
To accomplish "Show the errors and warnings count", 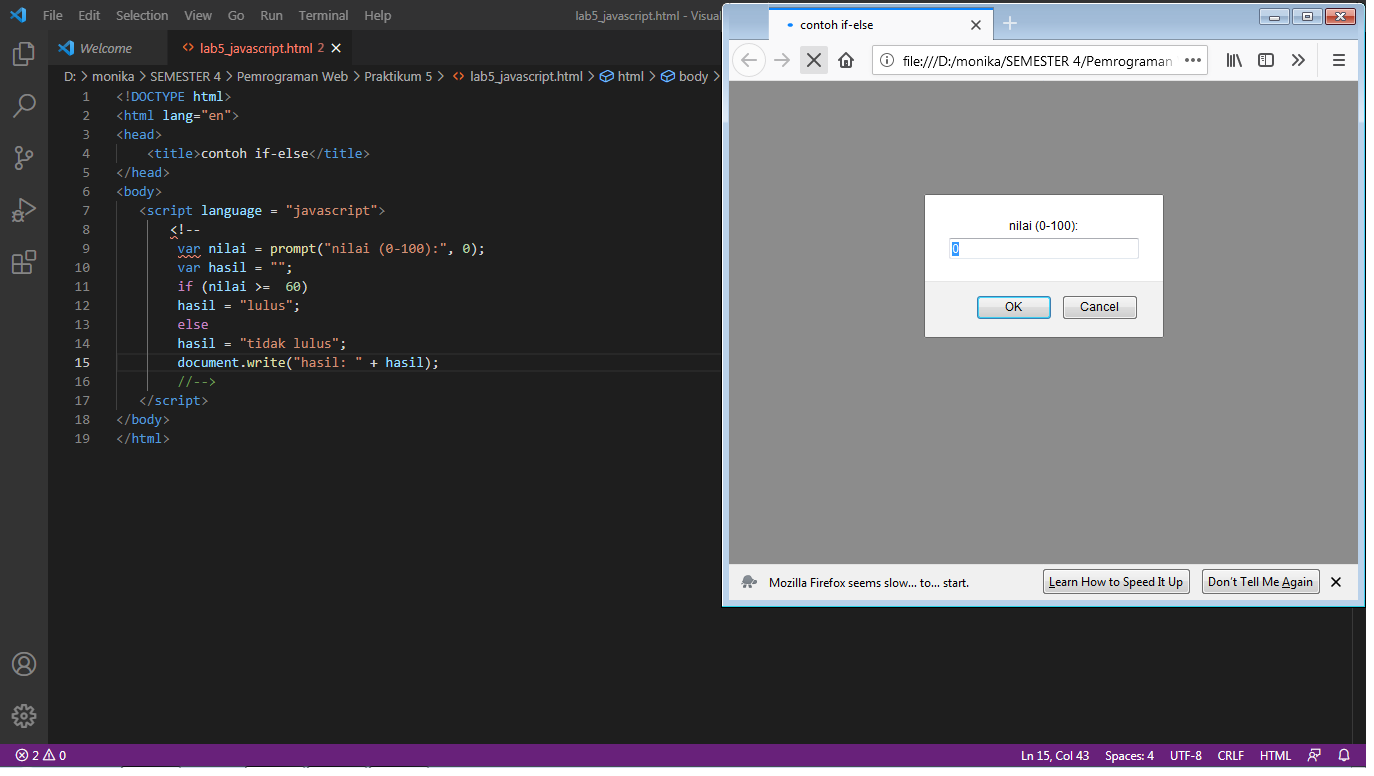I will (41, 755).
